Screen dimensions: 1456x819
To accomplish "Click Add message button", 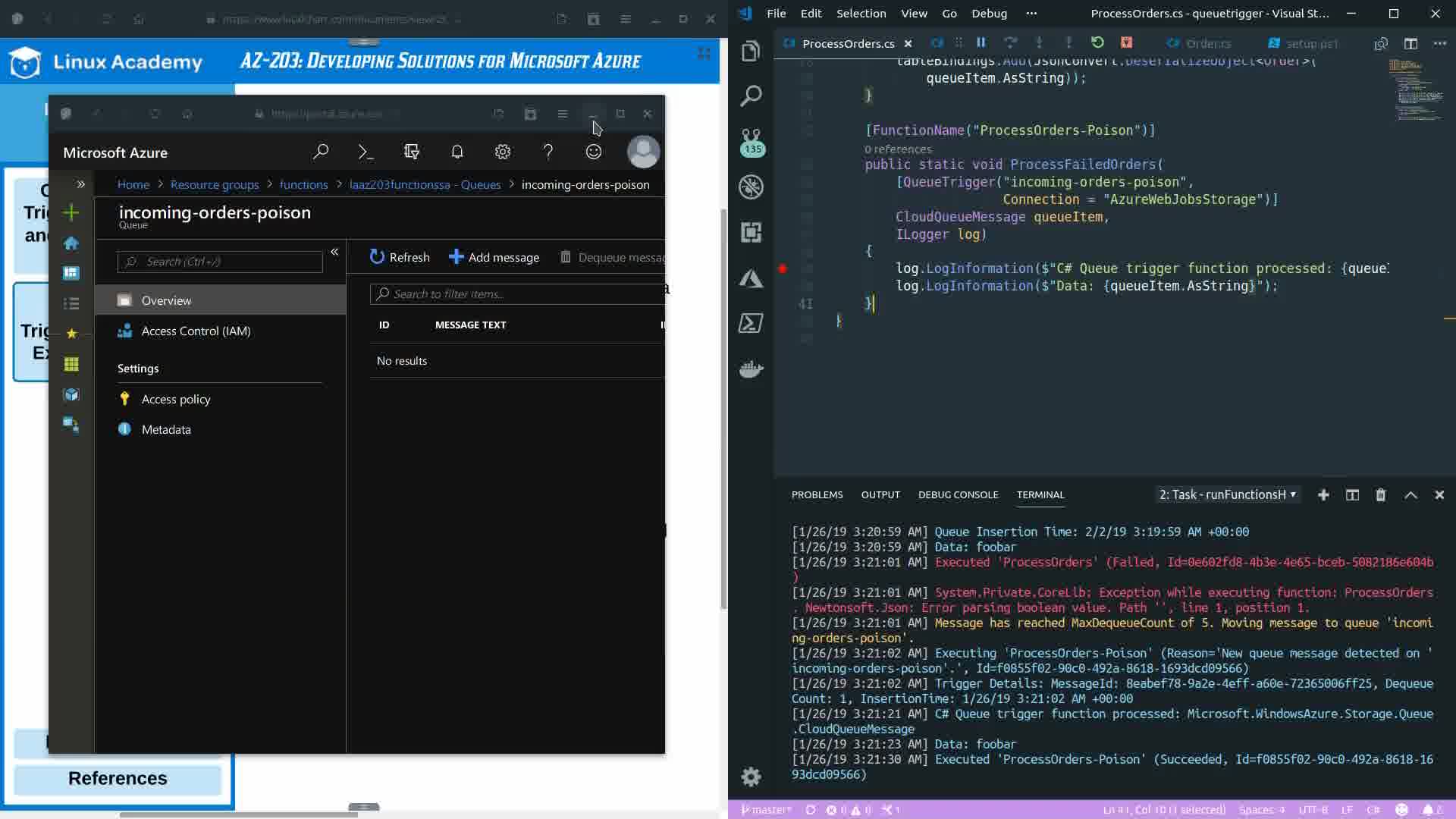I will pos(494,258).
